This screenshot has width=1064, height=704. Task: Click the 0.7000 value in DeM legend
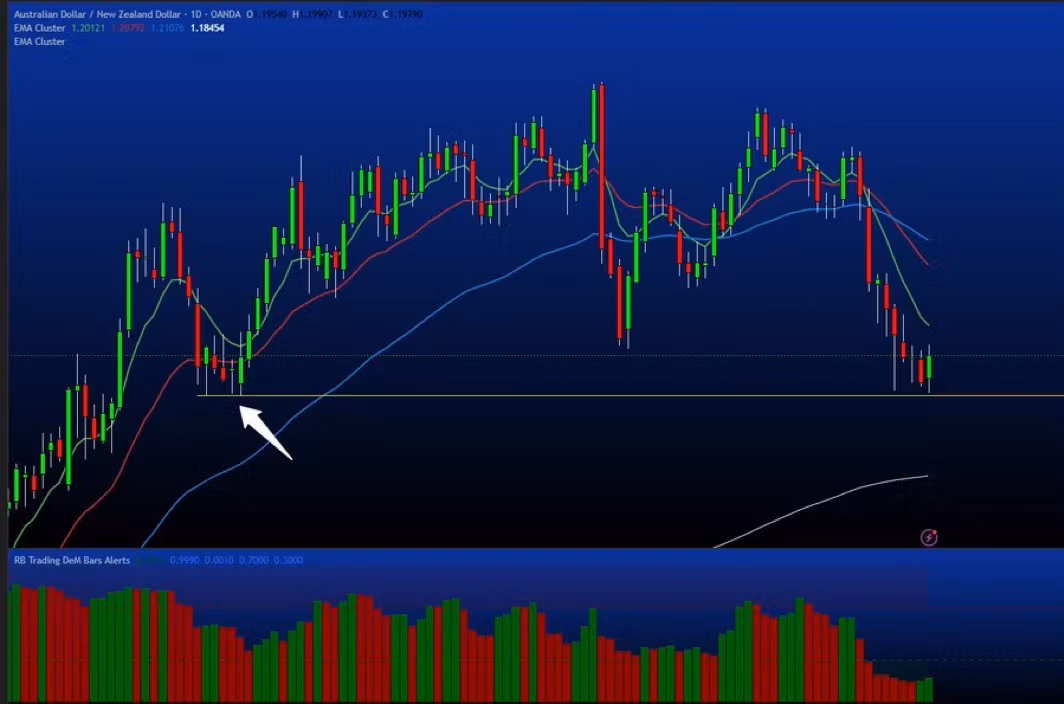(x=253, y=560)
